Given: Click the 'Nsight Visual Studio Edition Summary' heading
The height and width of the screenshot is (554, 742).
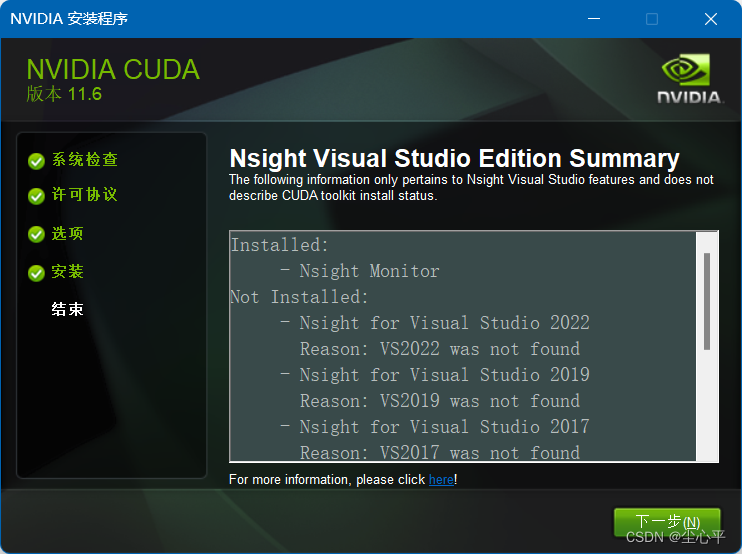Looking at the screenshot, I should pyautogui.click(x=454, y=158).
